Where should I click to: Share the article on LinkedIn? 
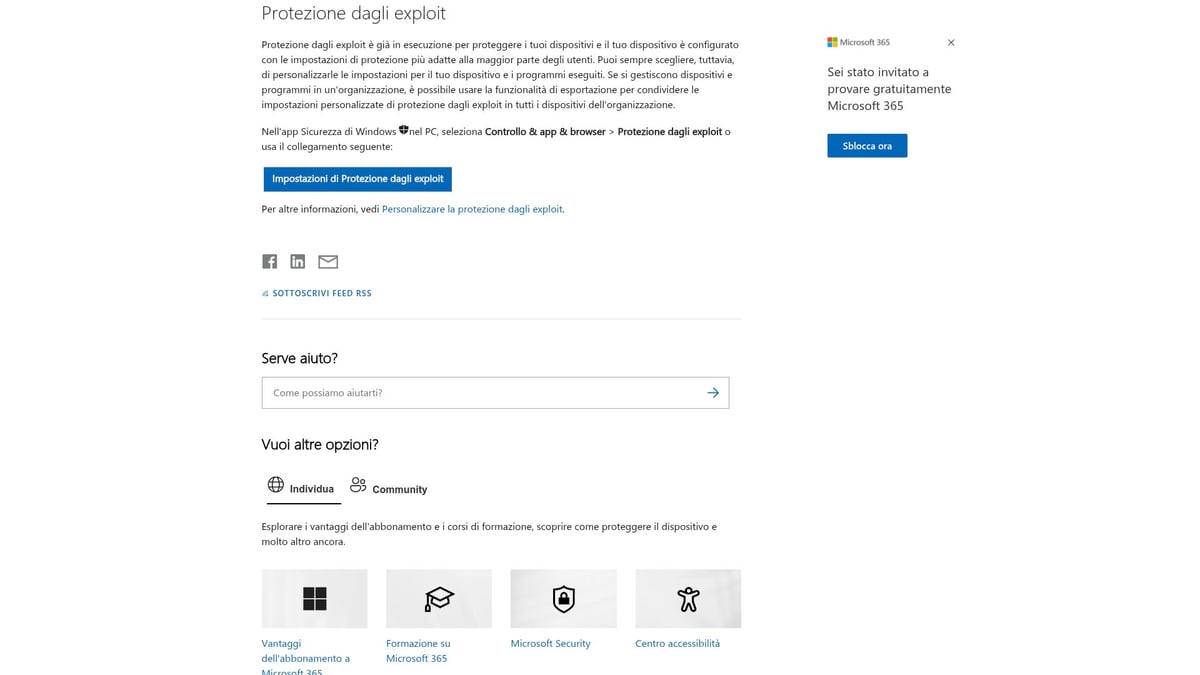coord(298,261)
